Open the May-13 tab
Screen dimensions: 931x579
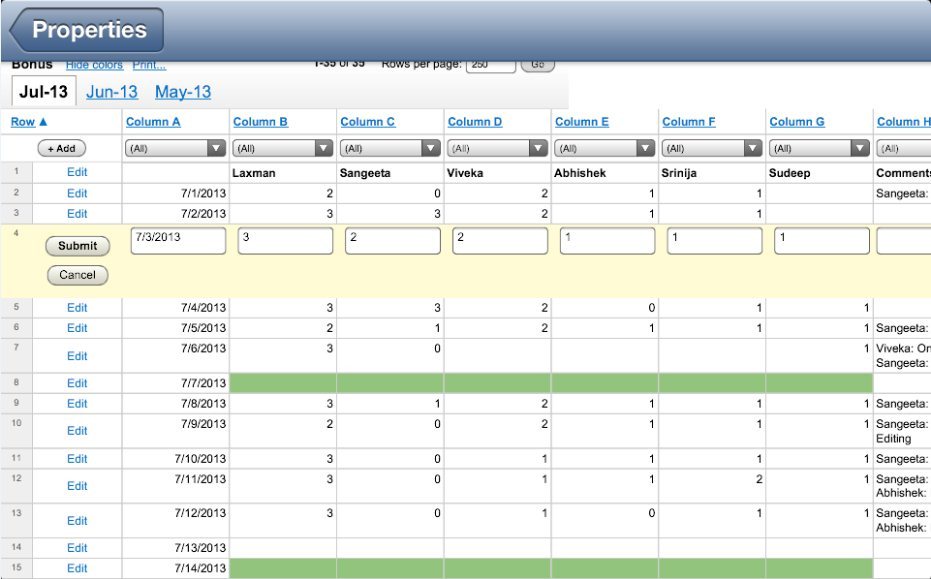pyautogui.click(x=183, y=92)
